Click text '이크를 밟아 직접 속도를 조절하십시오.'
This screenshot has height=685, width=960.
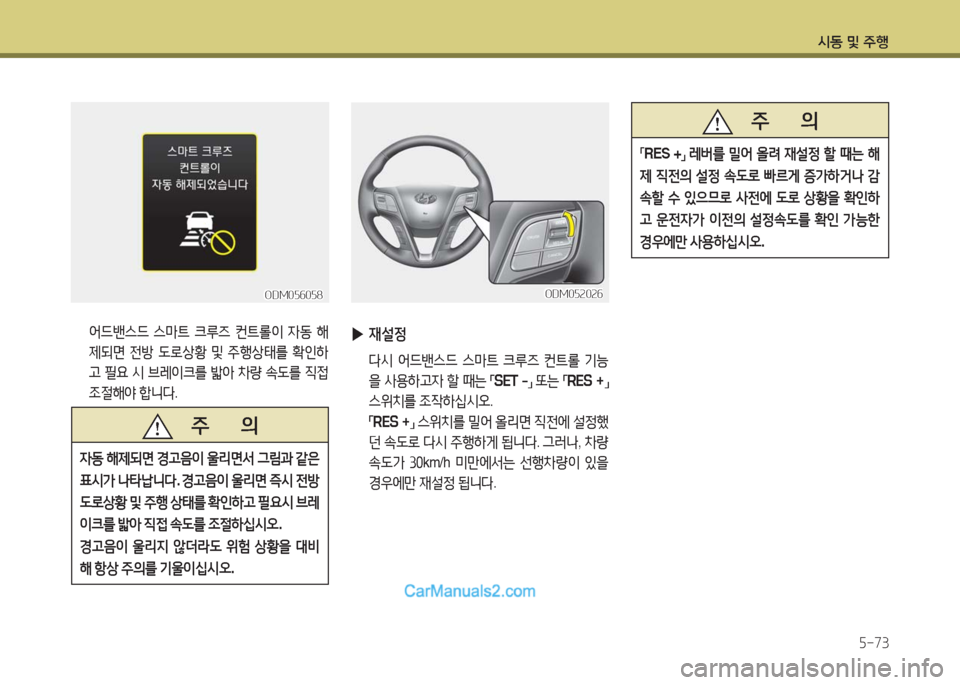181,524
